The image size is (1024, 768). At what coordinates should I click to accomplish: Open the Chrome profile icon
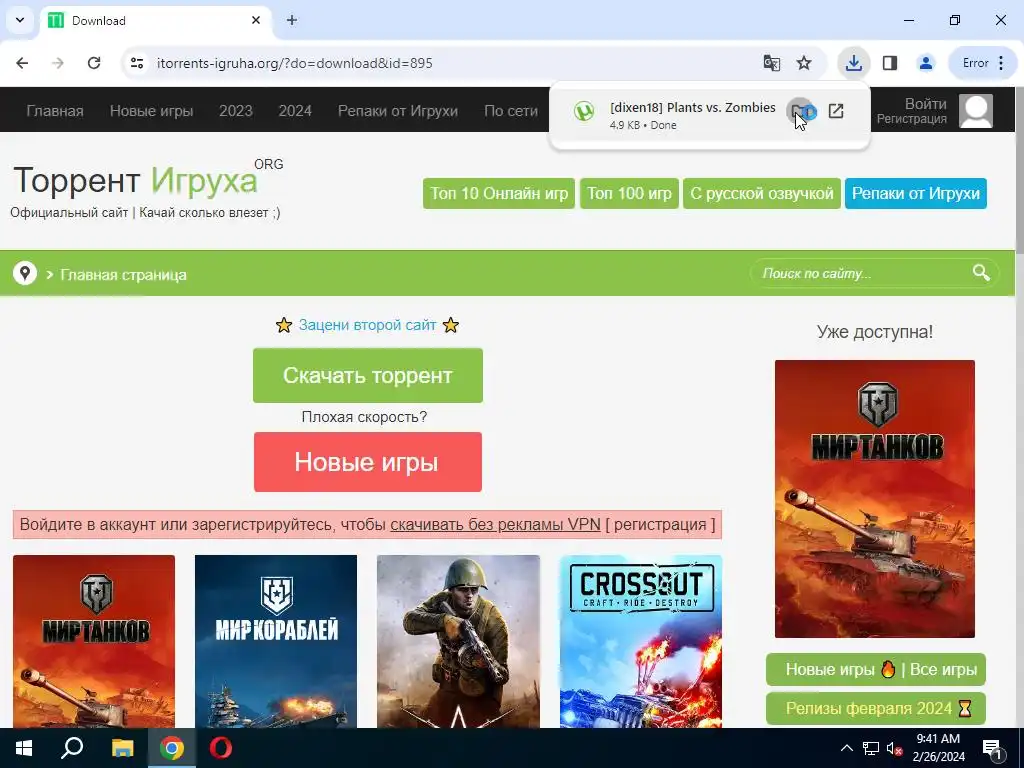pyautogui.click(x=925, y=63)
